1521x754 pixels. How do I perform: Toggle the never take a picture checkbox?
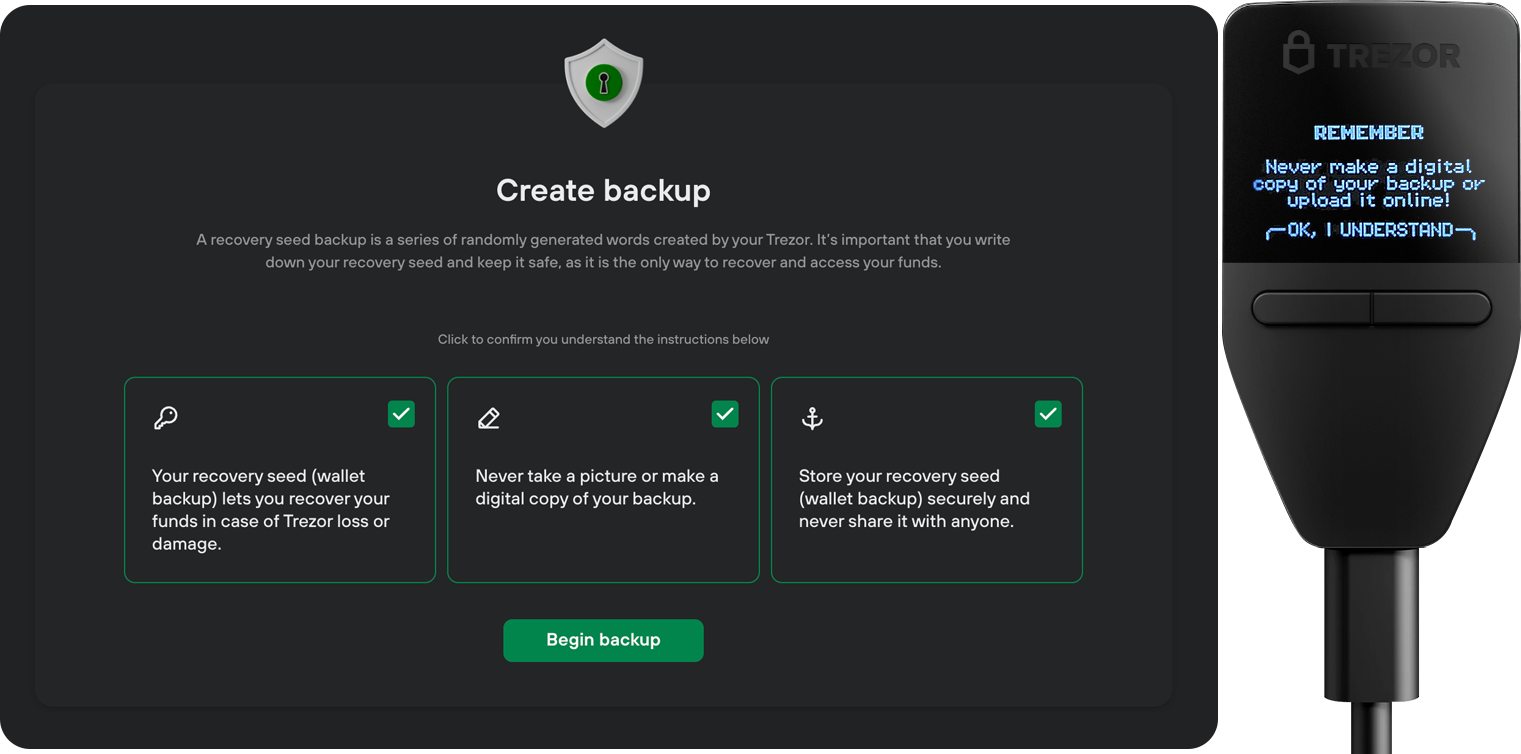724,414
